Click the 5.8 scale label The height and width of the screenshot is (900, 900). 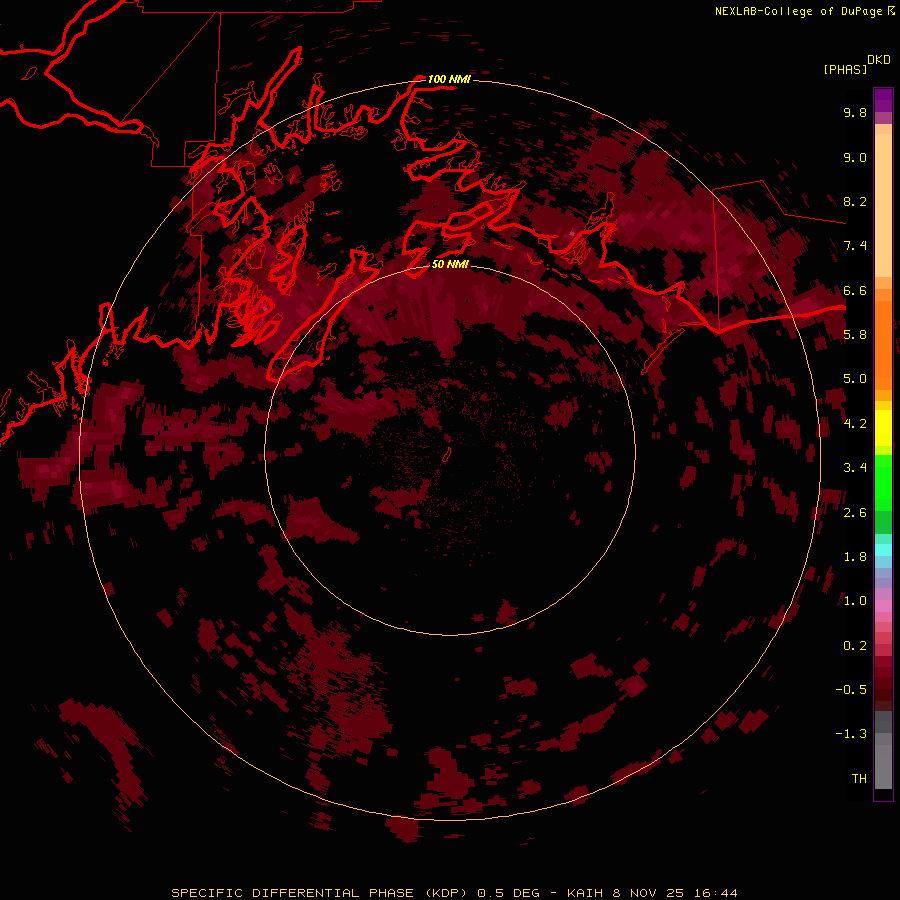click(x=855, y=335)
